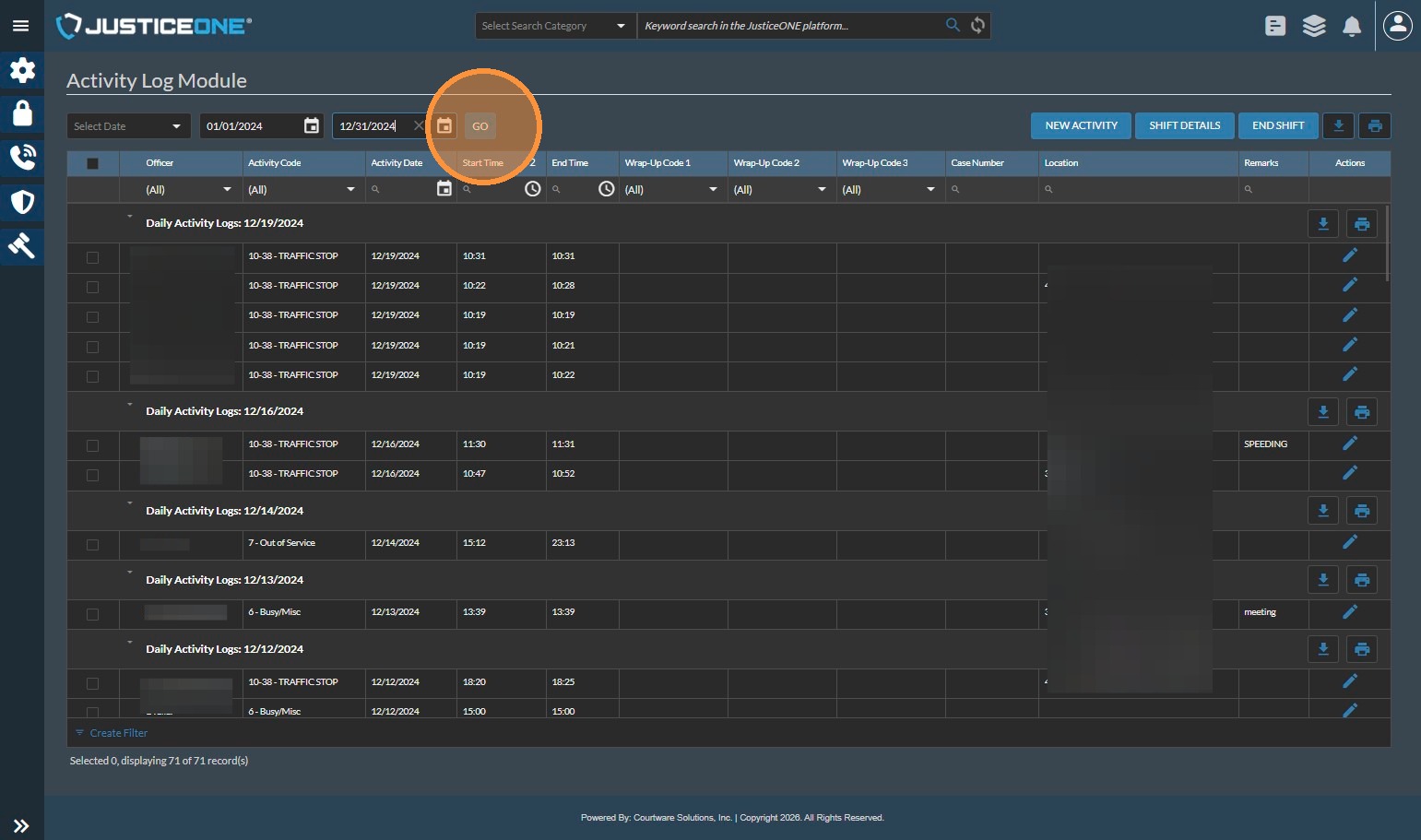This screenshot has height=840, width=1421.
Task: Open the hamburger navigation menu
Action: 20,26
